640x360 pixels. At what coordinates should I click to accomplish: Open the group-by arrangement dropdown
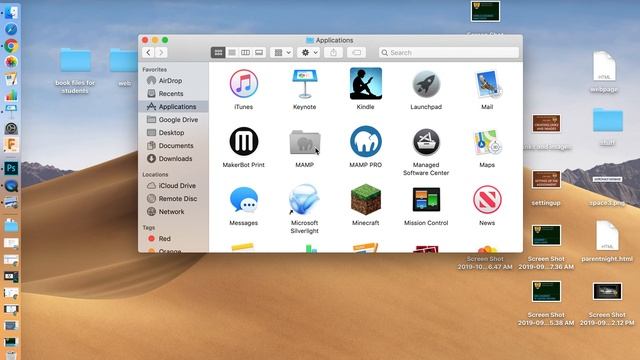(x=282, y=52)
